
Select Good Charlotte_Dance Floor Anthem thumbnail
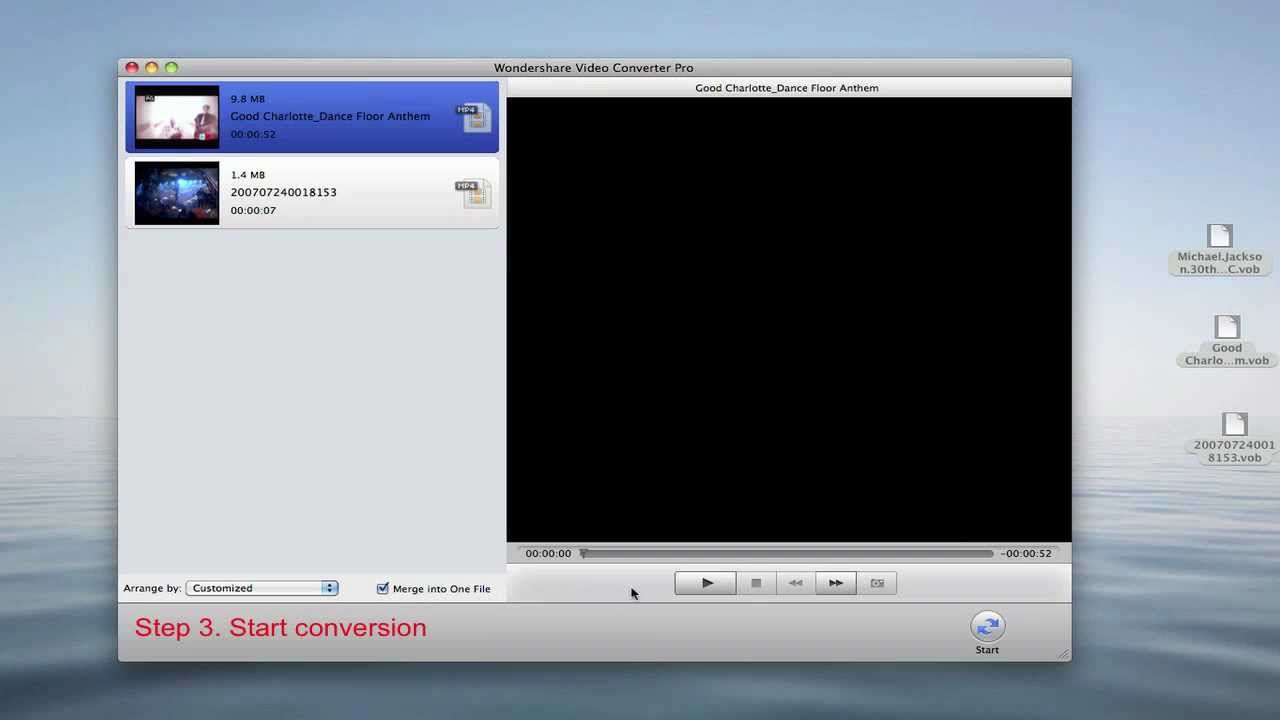[x=177, y=117]
